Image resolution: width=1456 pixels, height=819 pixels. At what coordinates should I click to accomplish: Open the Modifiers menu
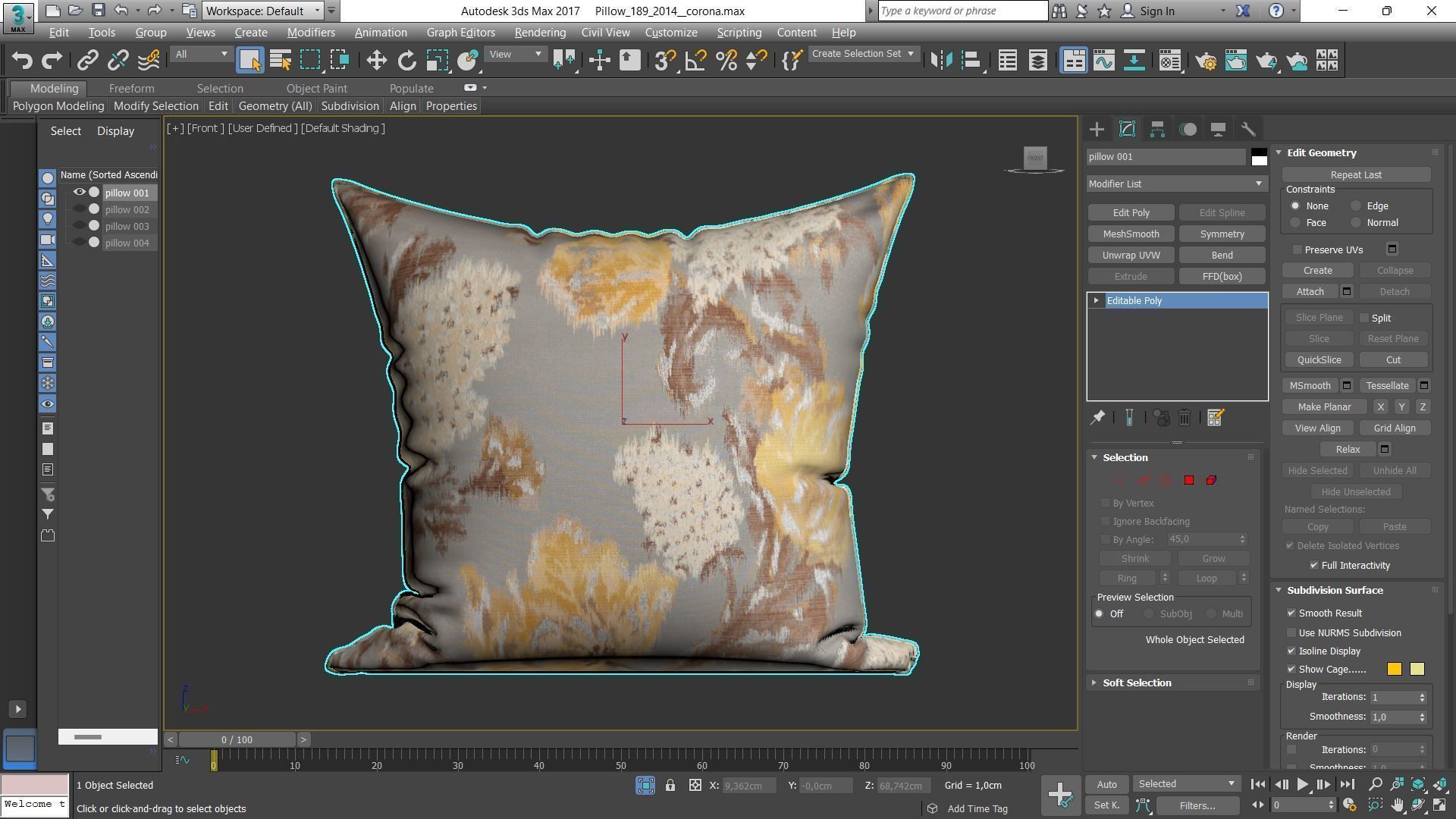311,33
